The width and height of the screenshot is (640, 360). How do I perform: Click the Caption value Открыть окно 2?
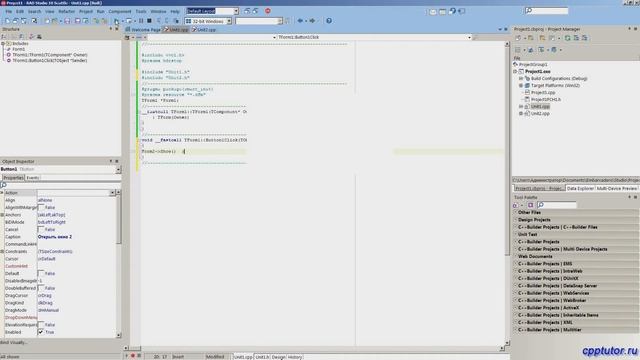tap(55, 237)
